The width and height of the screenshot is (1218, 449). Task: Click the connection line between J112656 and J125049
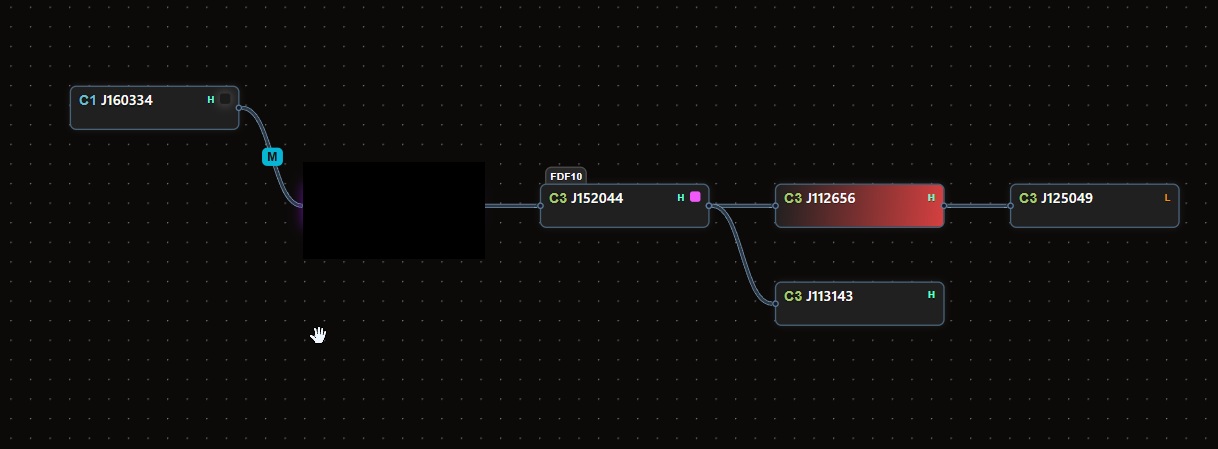point(977,205)
